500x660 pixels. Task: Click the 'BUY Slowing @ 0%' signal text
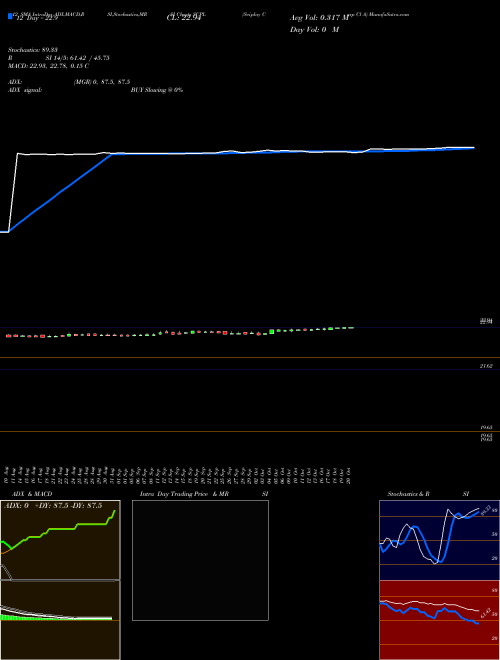point(157,90)
